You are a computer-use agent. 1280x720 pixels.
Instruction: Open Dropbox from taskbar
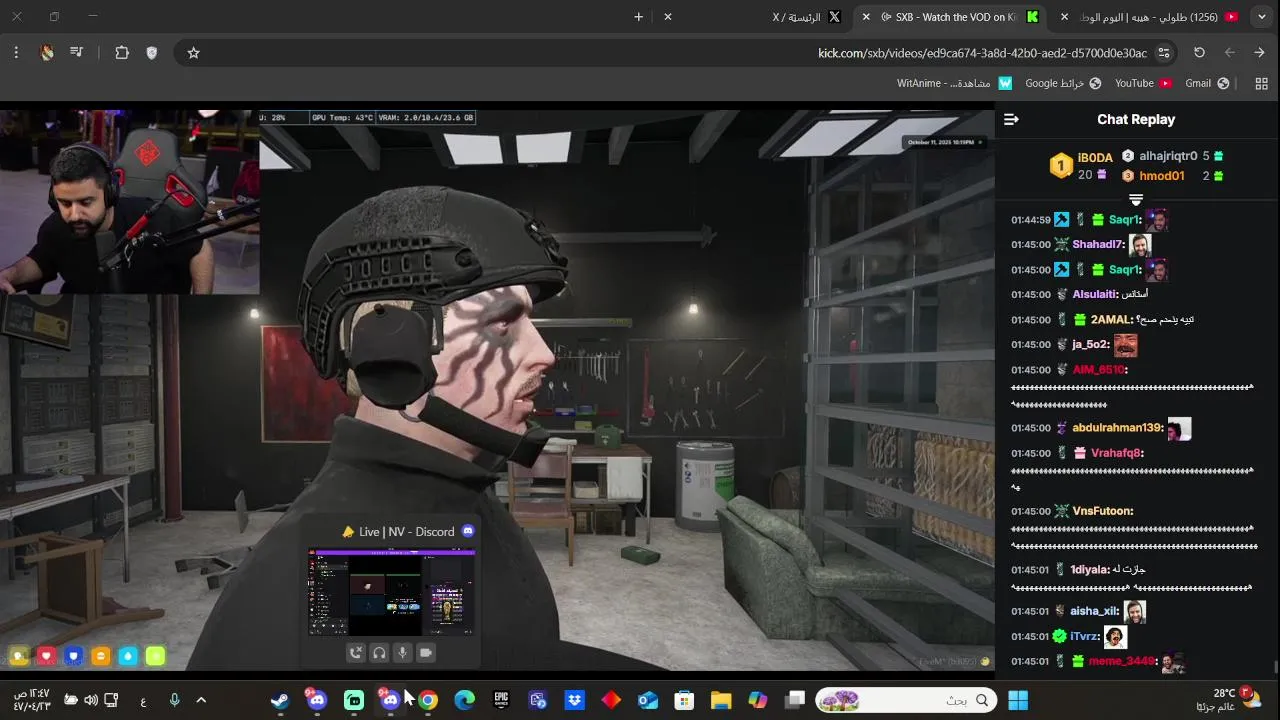click(x=574, y=700)
